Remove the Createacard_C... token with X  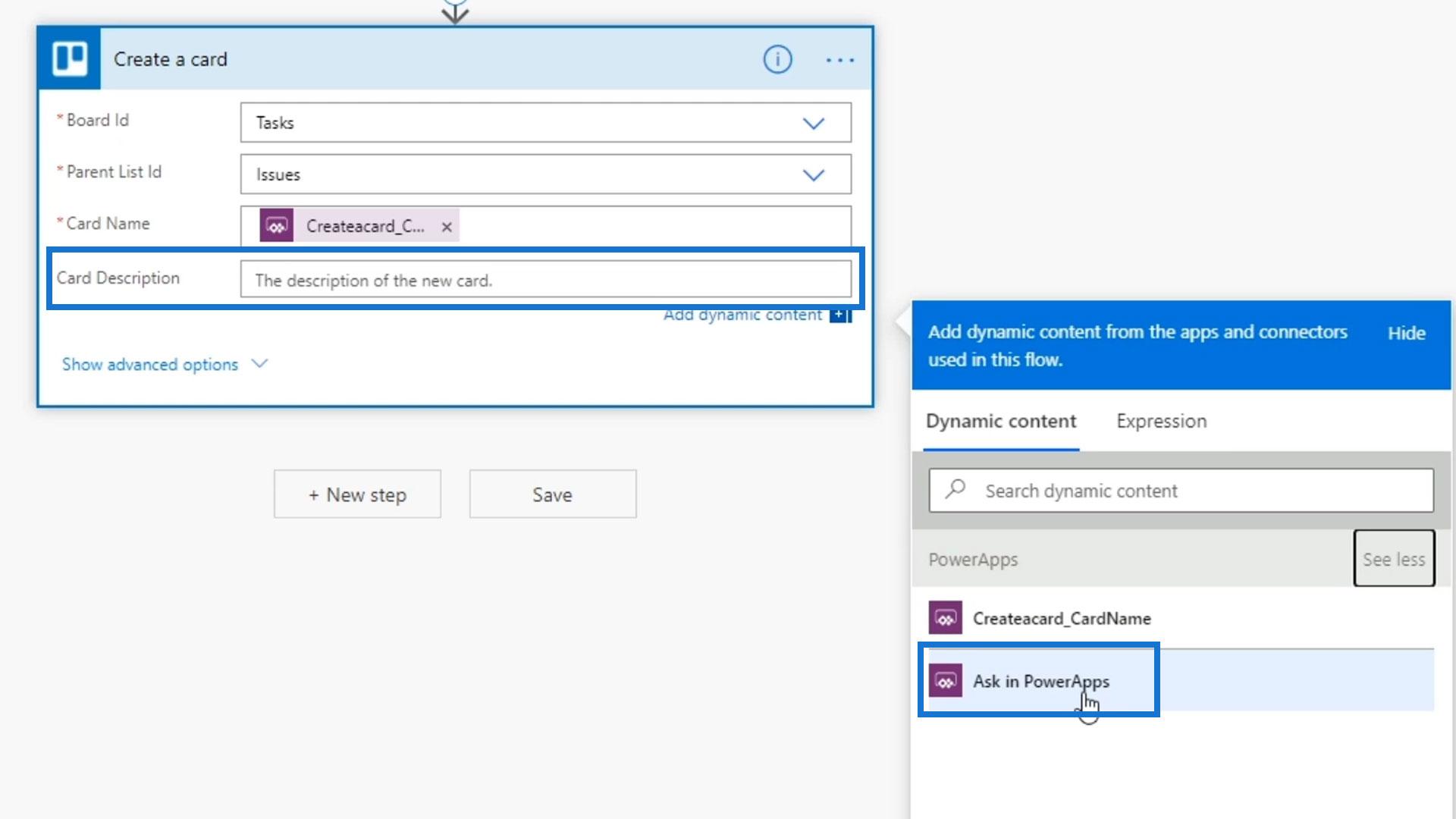(x=447, y=227)
